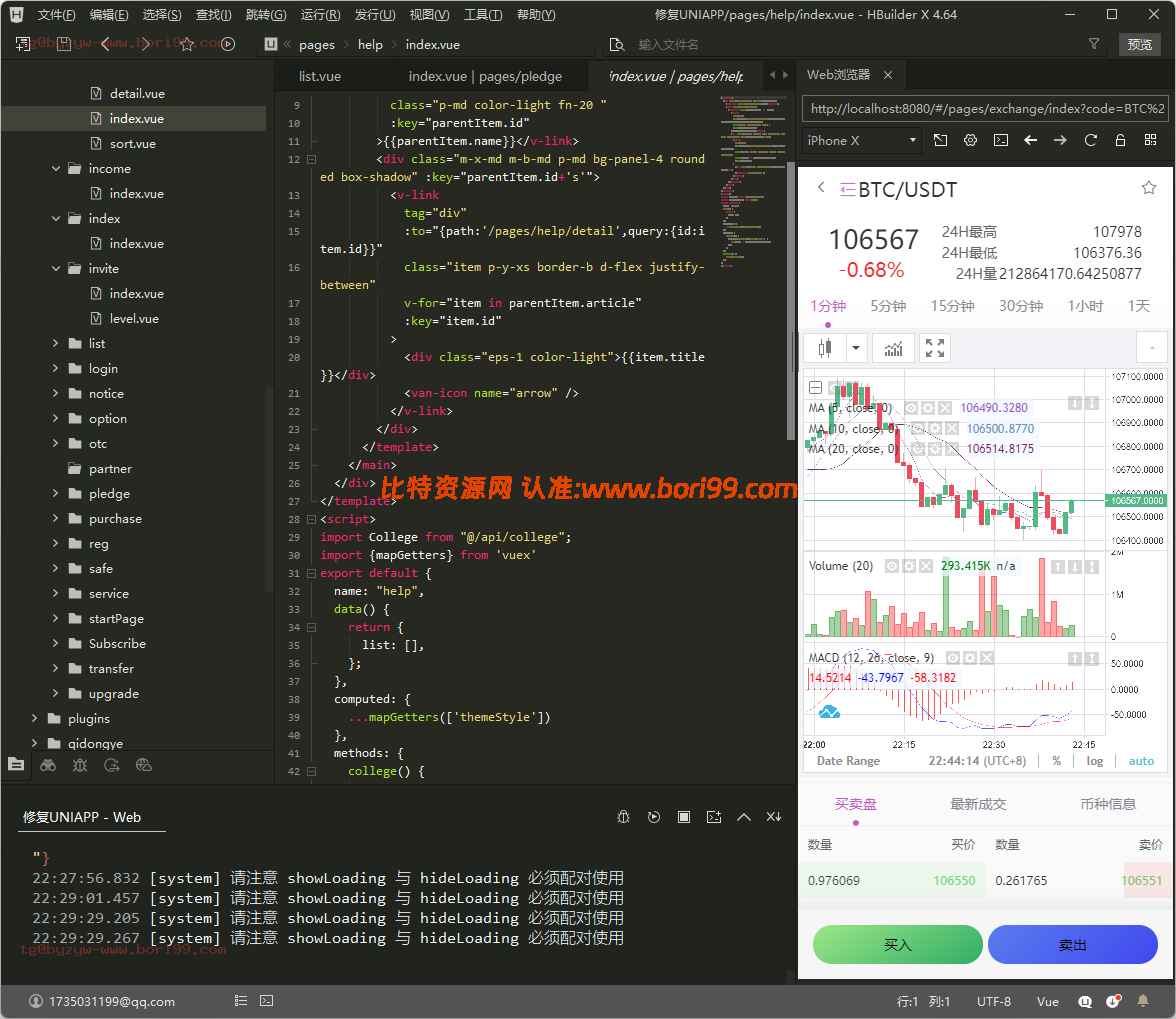Image resolution: width=1176 pixels, height=1019 pixels.
Task: Click the console close X-arrow icon
Action: 774,817
